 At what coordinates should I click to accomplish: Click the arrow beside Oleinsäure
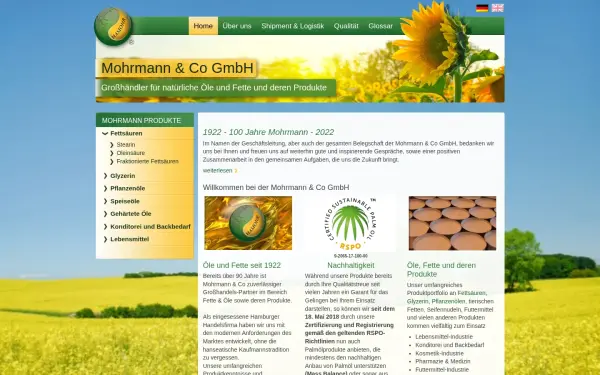[112, 153]
